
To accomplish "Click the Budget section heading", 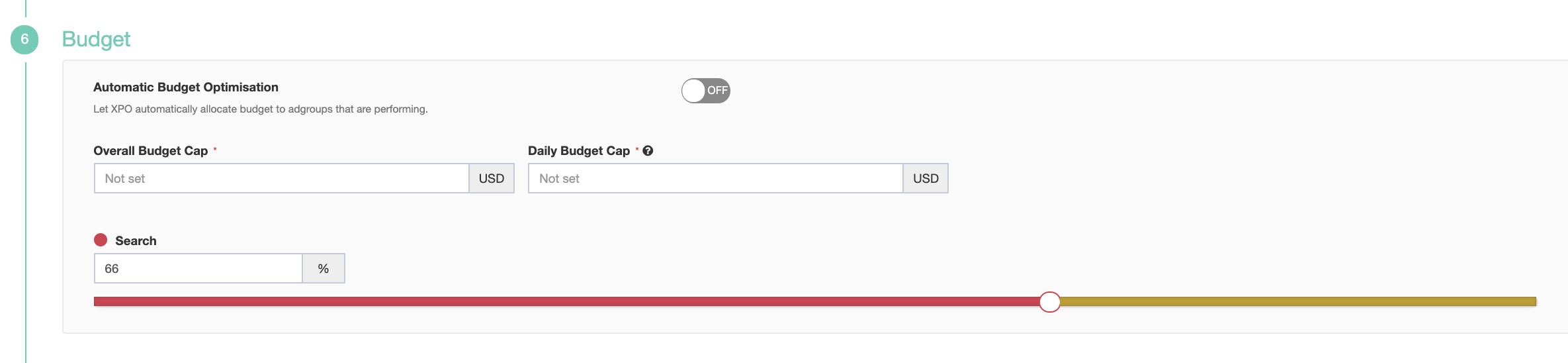I will click(x=96, y=40).
